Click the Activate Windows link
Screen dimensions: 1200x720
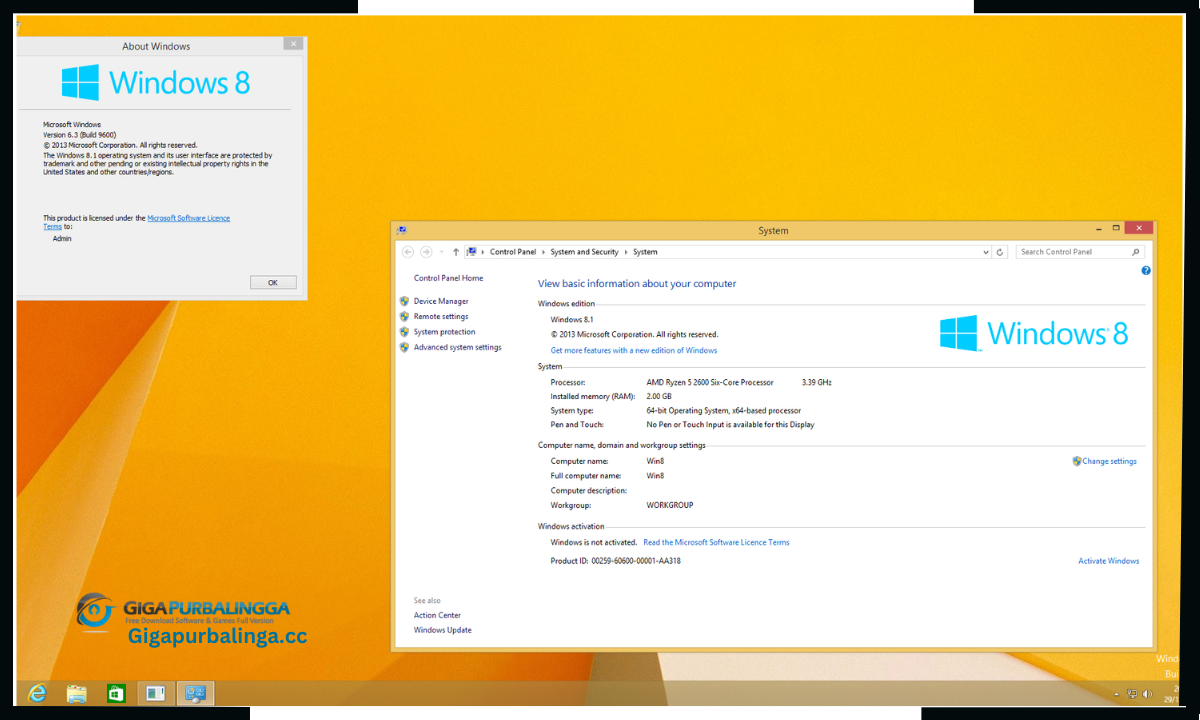1108,561
